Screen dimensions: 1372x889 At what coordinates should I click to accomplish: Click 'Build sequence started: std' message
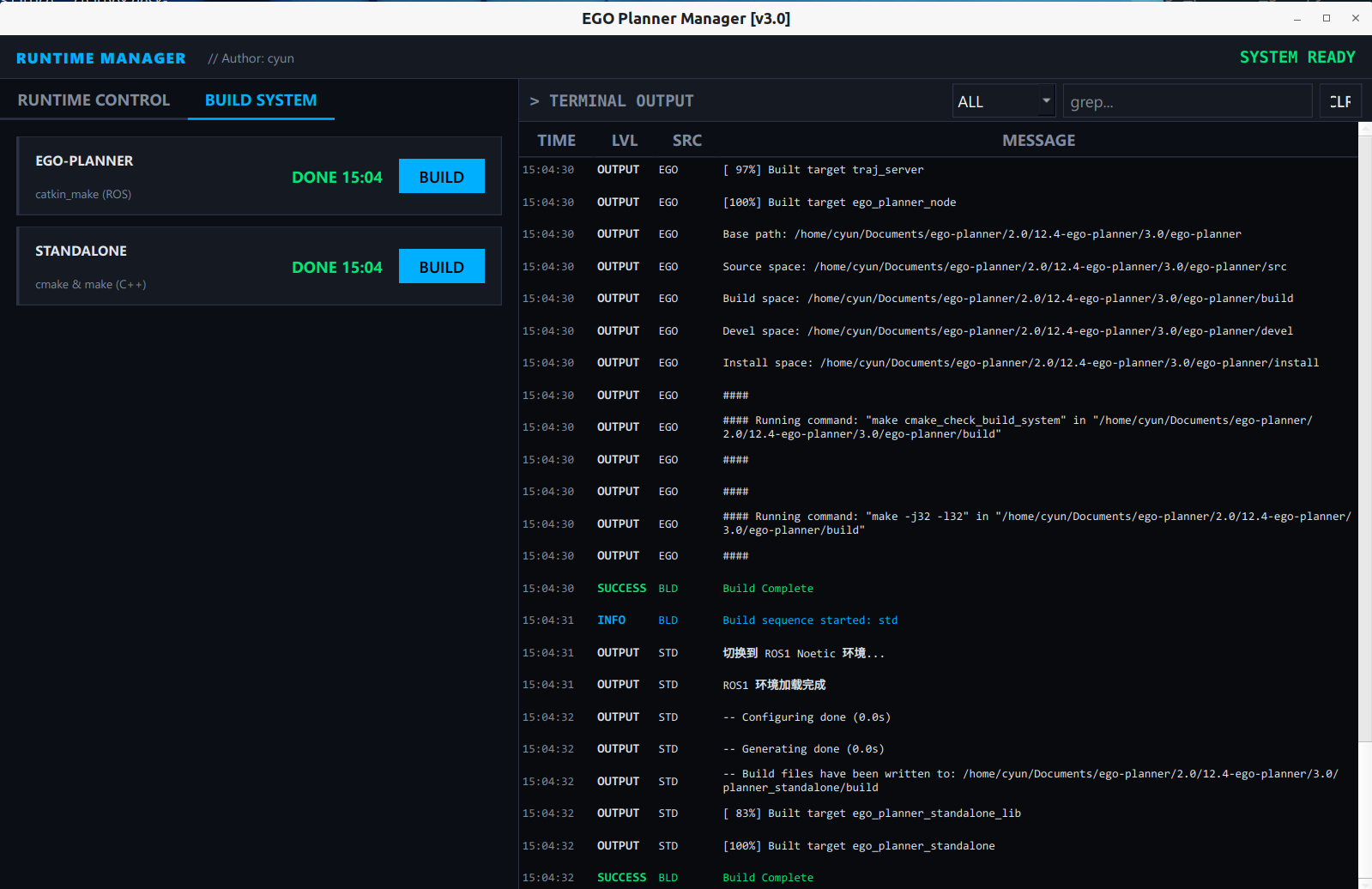[x=810, y=620]
